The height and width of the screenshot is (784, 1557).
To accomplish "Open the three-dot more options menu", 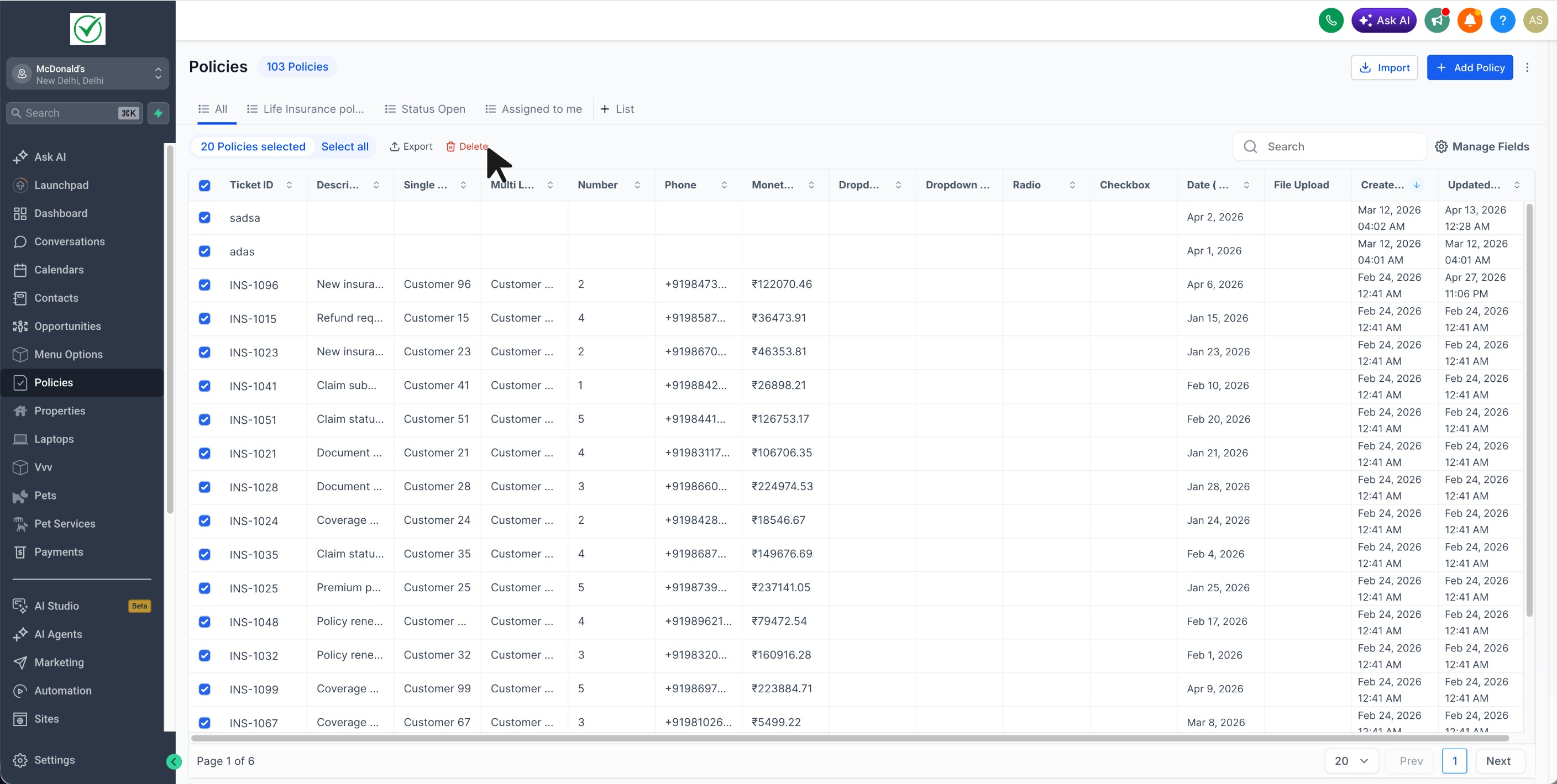I will tap(1527, 67).
